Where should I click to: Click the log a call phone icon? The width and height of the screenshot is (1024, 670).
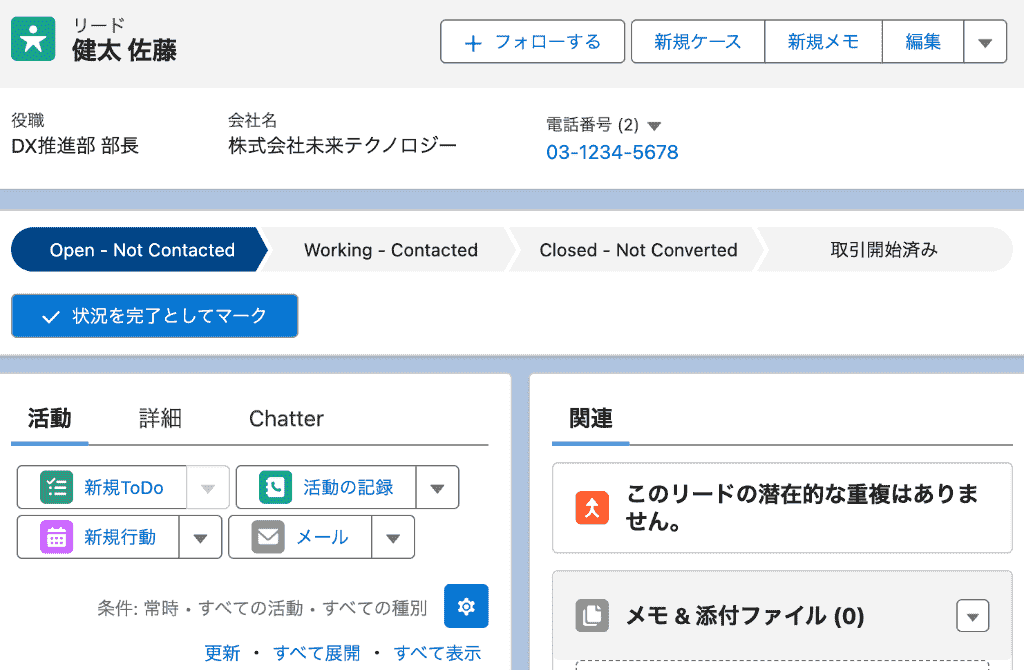pyautogui.click(x=274, y=488)
